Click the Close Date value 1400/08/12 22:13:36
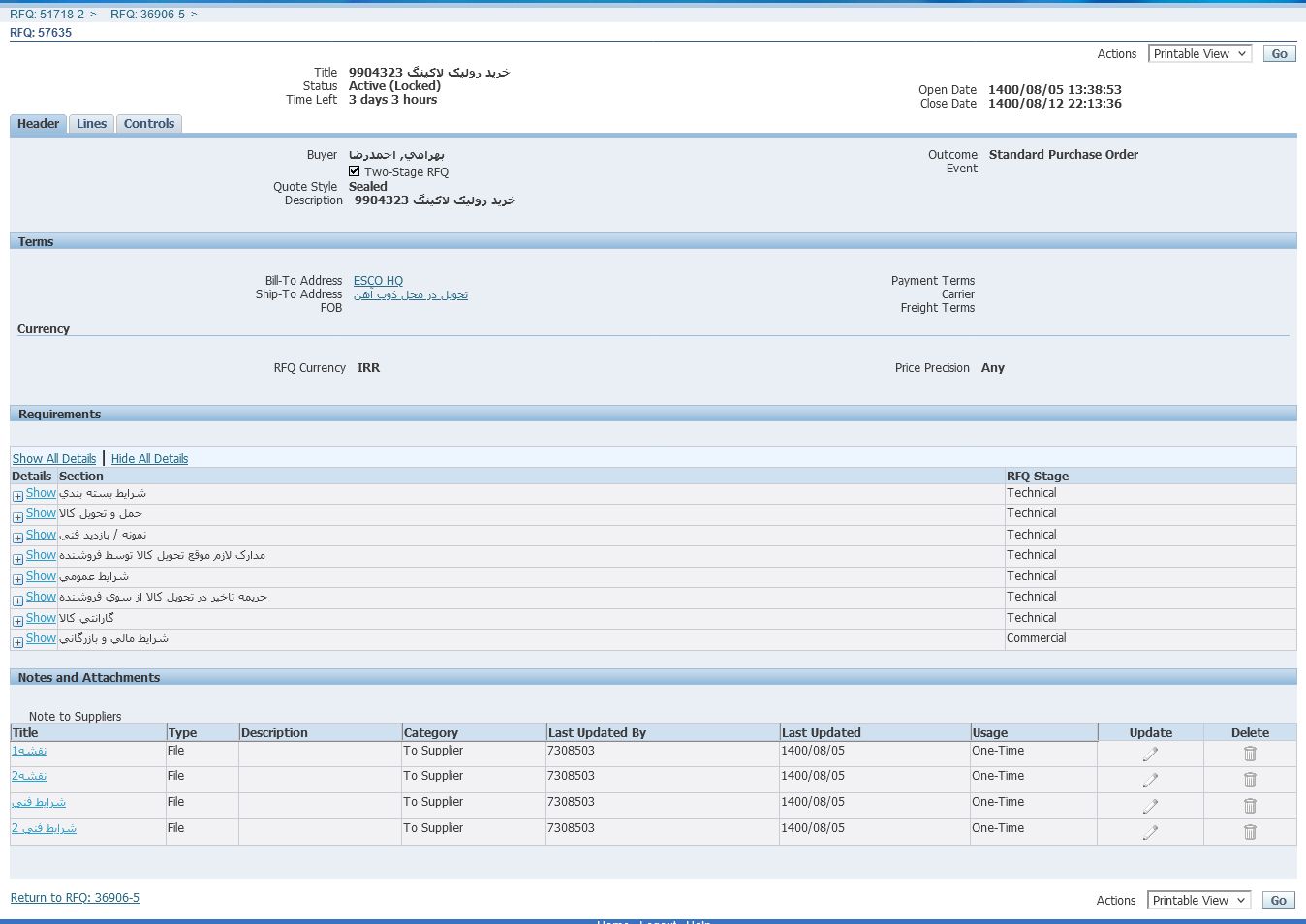Image resolution: width=1306 pixels, height=924 pixels. click(1055, 104)
